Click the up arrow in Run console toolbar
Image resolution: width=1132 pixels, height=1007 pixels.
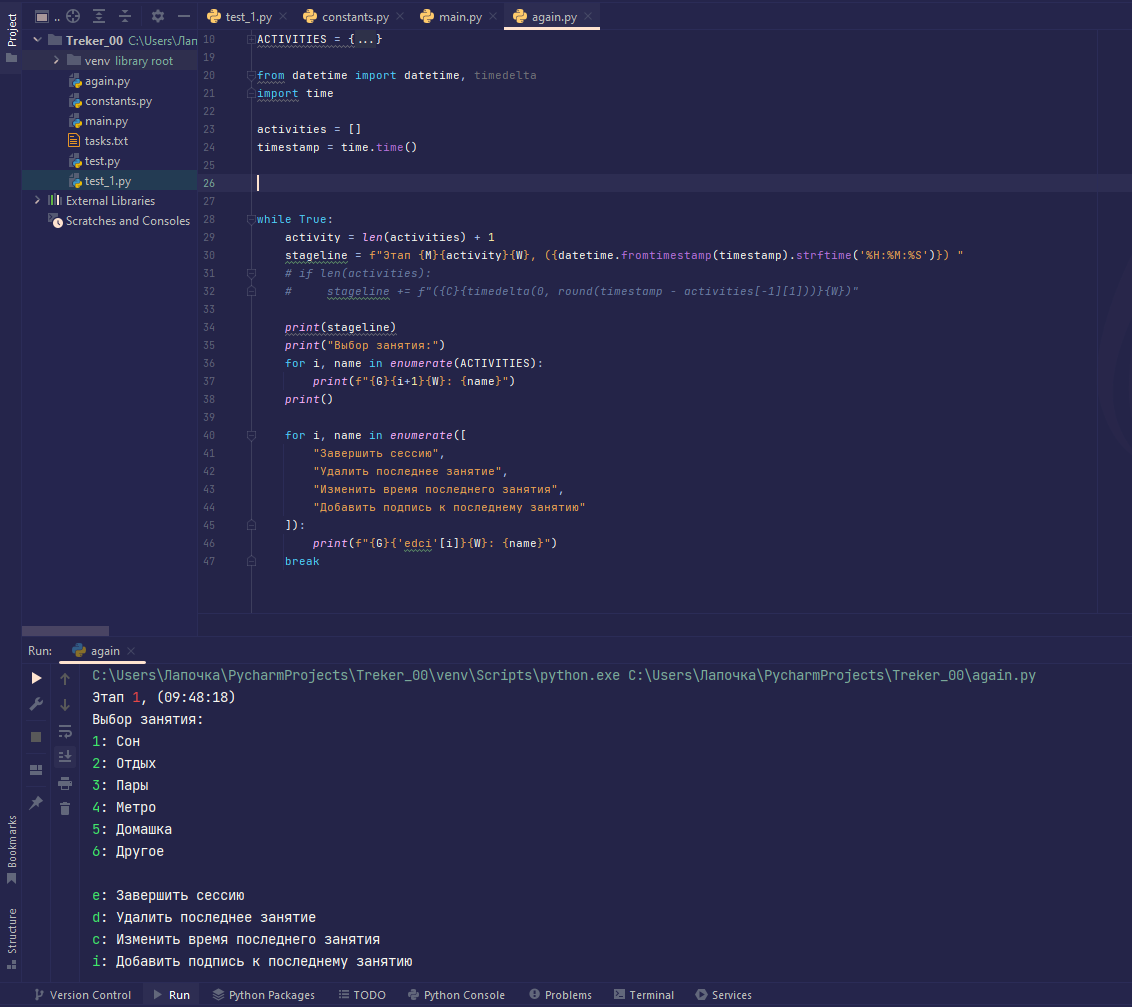point(65,679)
